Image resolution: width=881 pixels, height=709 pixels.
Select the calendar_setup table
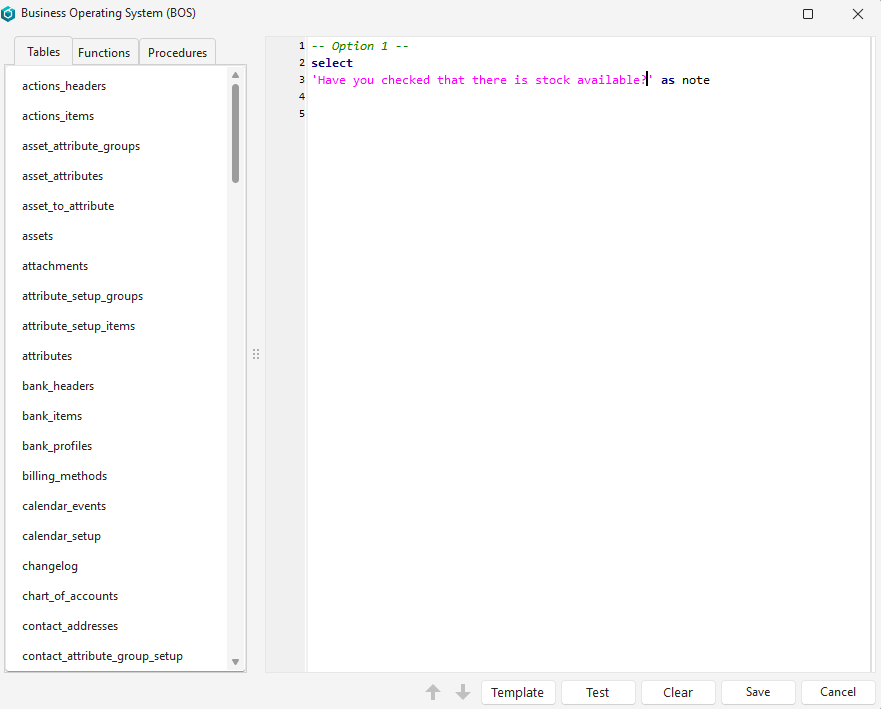(61, 536)
